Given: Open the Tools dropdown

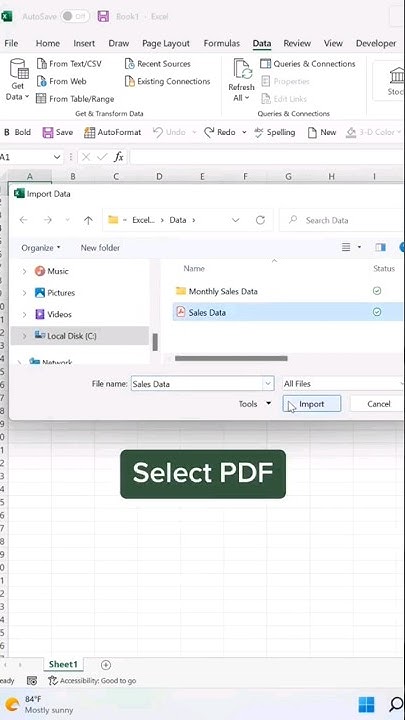Looking at the screenshot, I should (254, 404).
